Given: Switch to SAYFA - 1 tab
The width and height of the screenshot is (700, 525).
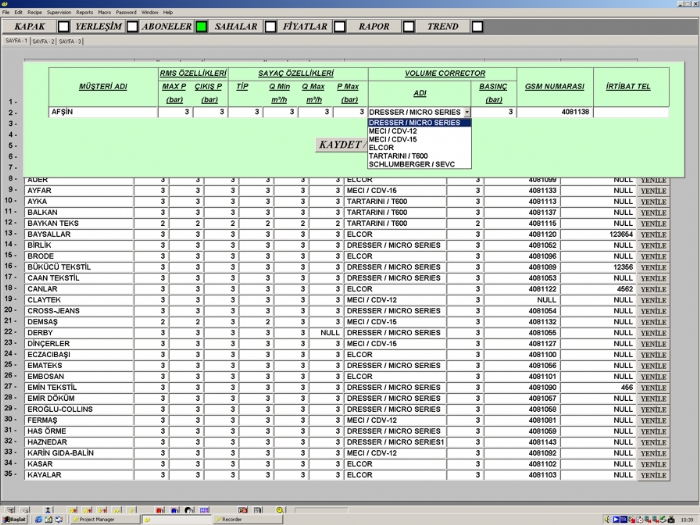Looking at the screenshot, I should click(17, 41).
